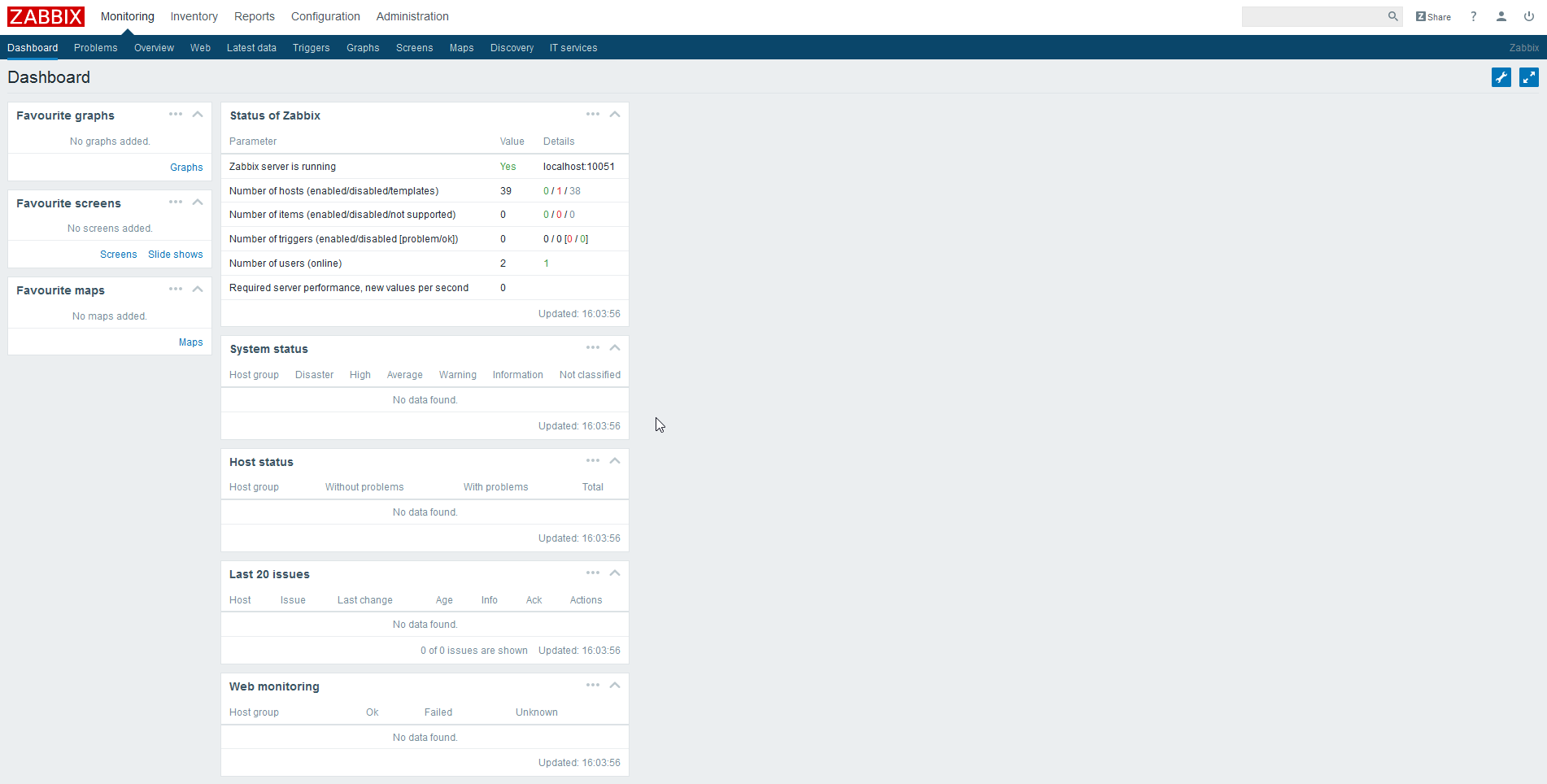Collapse the Host status widget
Viewport: 1547px width, 784px height.
point(615,461)
